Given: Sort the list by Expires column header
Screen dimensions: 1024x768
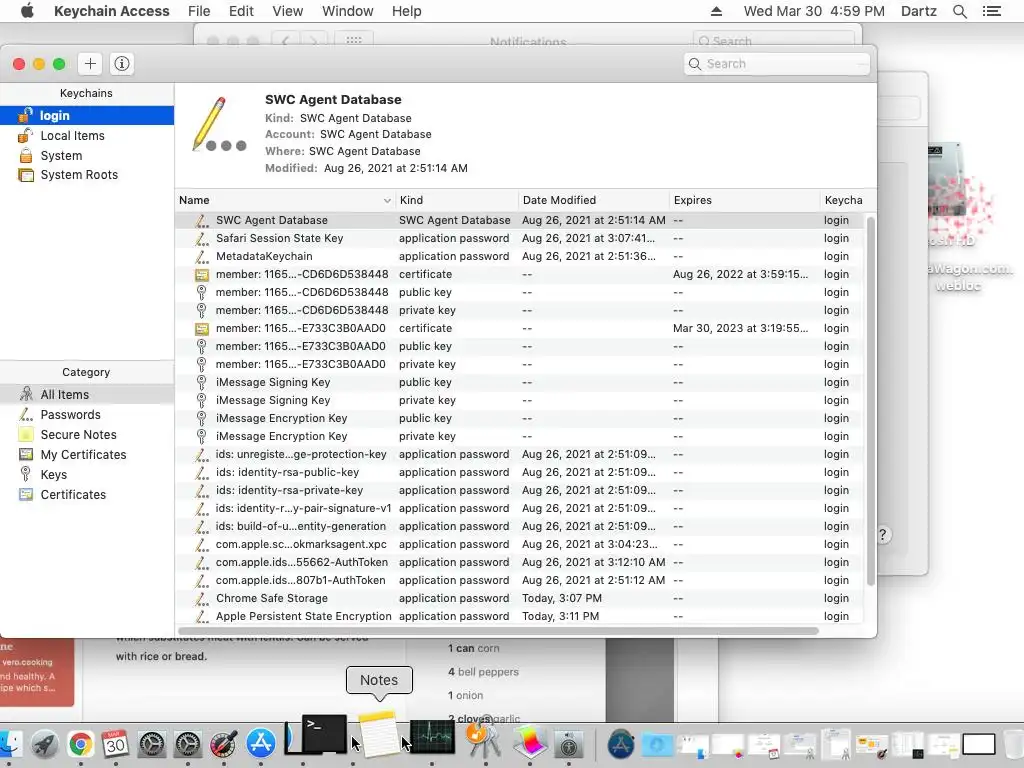Looking at the screenshot, I should click(744, 200).
